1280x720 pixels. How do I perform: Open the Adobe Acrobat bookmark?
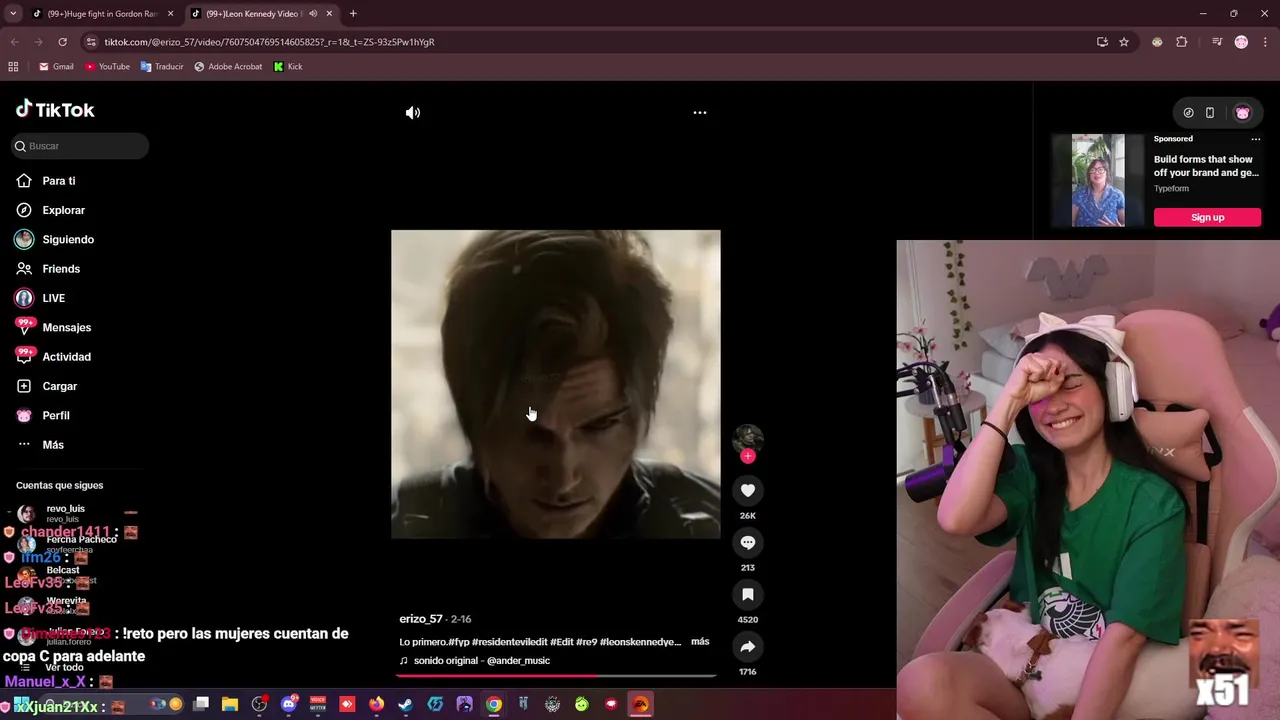(228, 67)
